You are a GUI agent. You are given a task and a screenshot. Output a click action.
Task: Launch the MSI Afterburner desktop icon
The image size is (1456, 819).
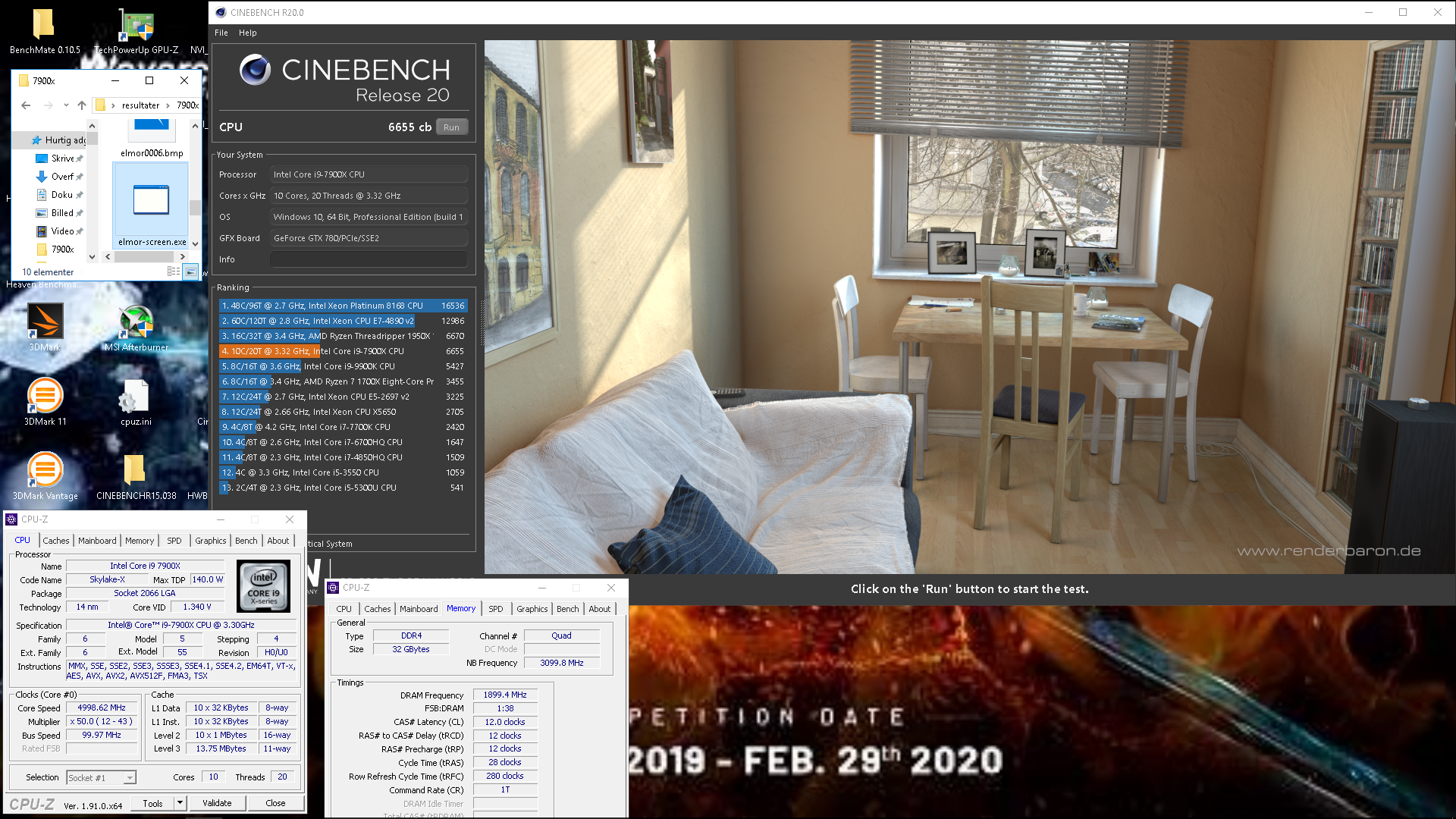tap(136, 327)
